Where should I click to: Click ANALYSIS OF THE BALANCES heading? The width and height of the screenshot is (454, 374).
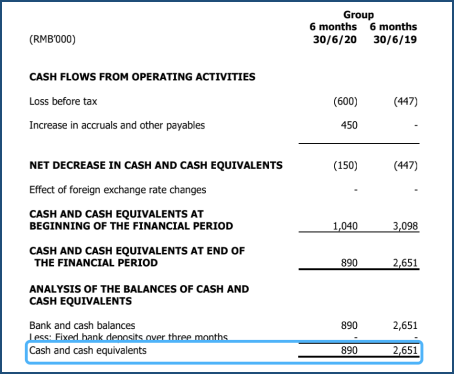[139, 295]
